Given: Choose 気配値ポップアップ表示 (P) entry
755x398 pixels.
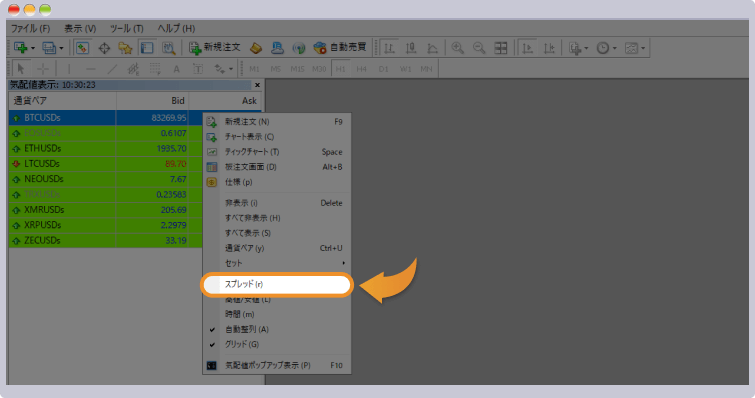Looking at the screenshot, I should pyautogui.click(x=277, y=365).
